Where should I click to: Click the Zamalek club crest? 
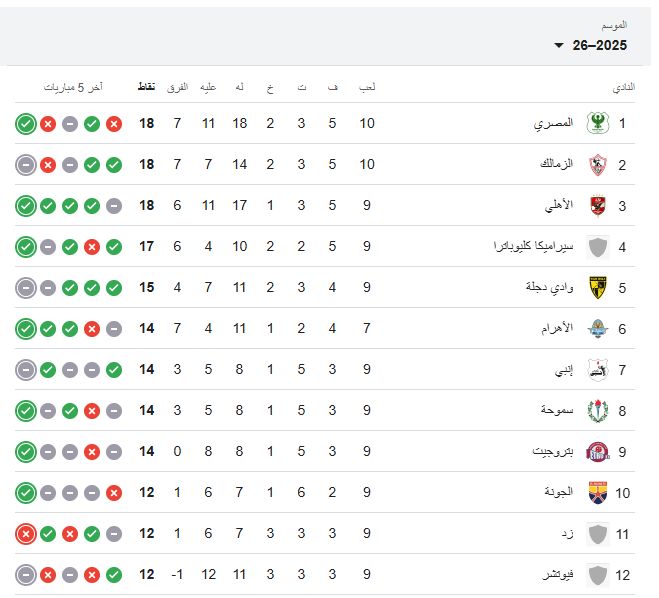(x=598, y=165)
